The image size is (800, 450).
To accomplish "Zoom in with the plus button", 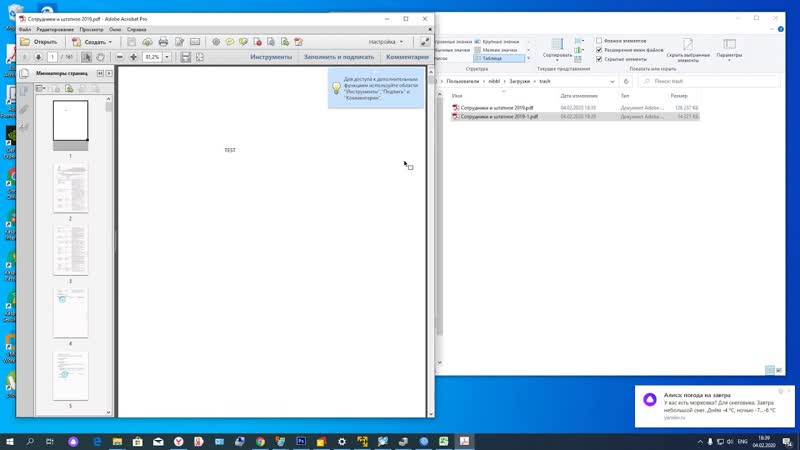I will click(x=133, y=57).
